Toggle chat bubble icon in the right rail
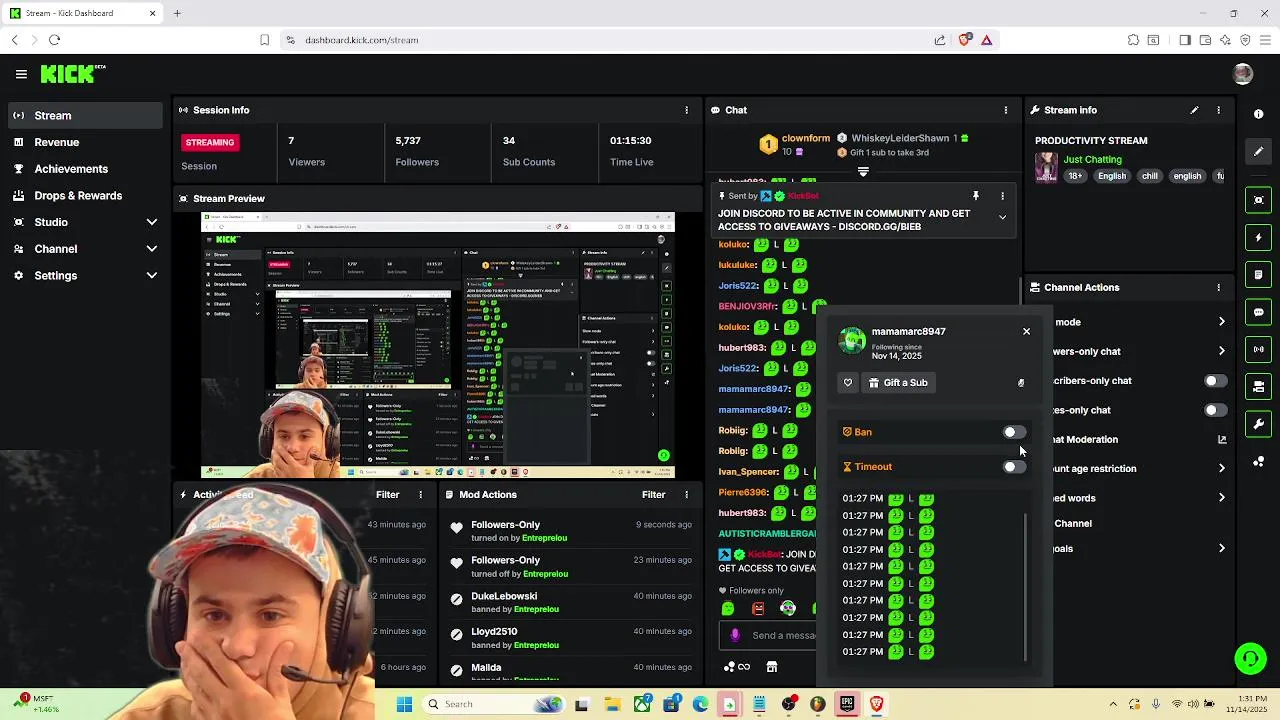 1259,312
